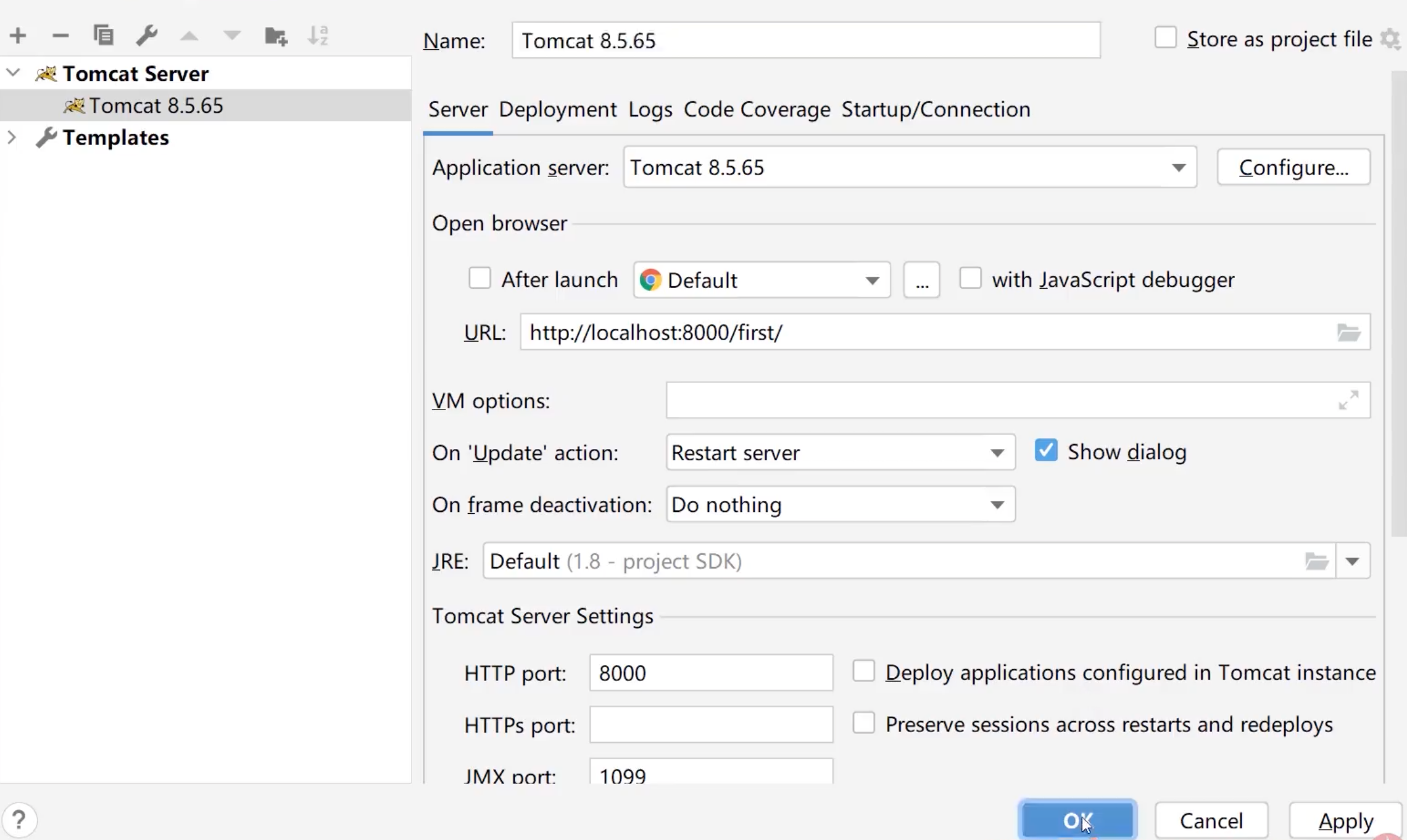Expand the Templates tree node
Image resolution: width=1407 pixels, height=840 pixels.
point(12,137)
